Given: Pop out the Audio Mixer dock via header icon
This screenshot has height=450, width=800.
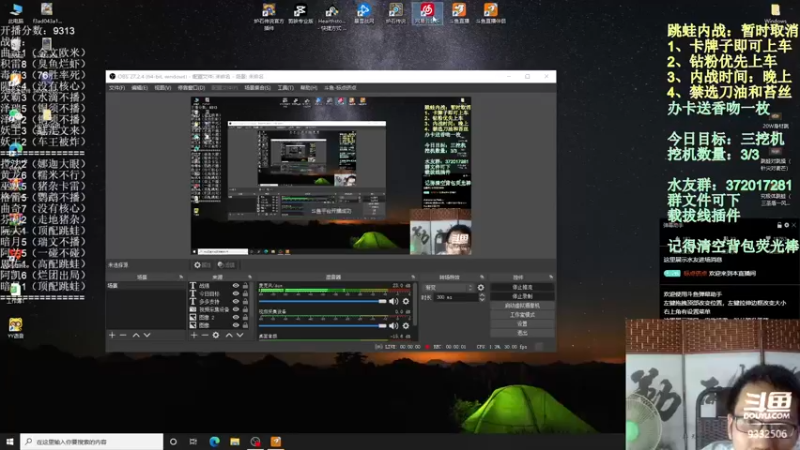Looking at the screenshot, I should point(413,277).
